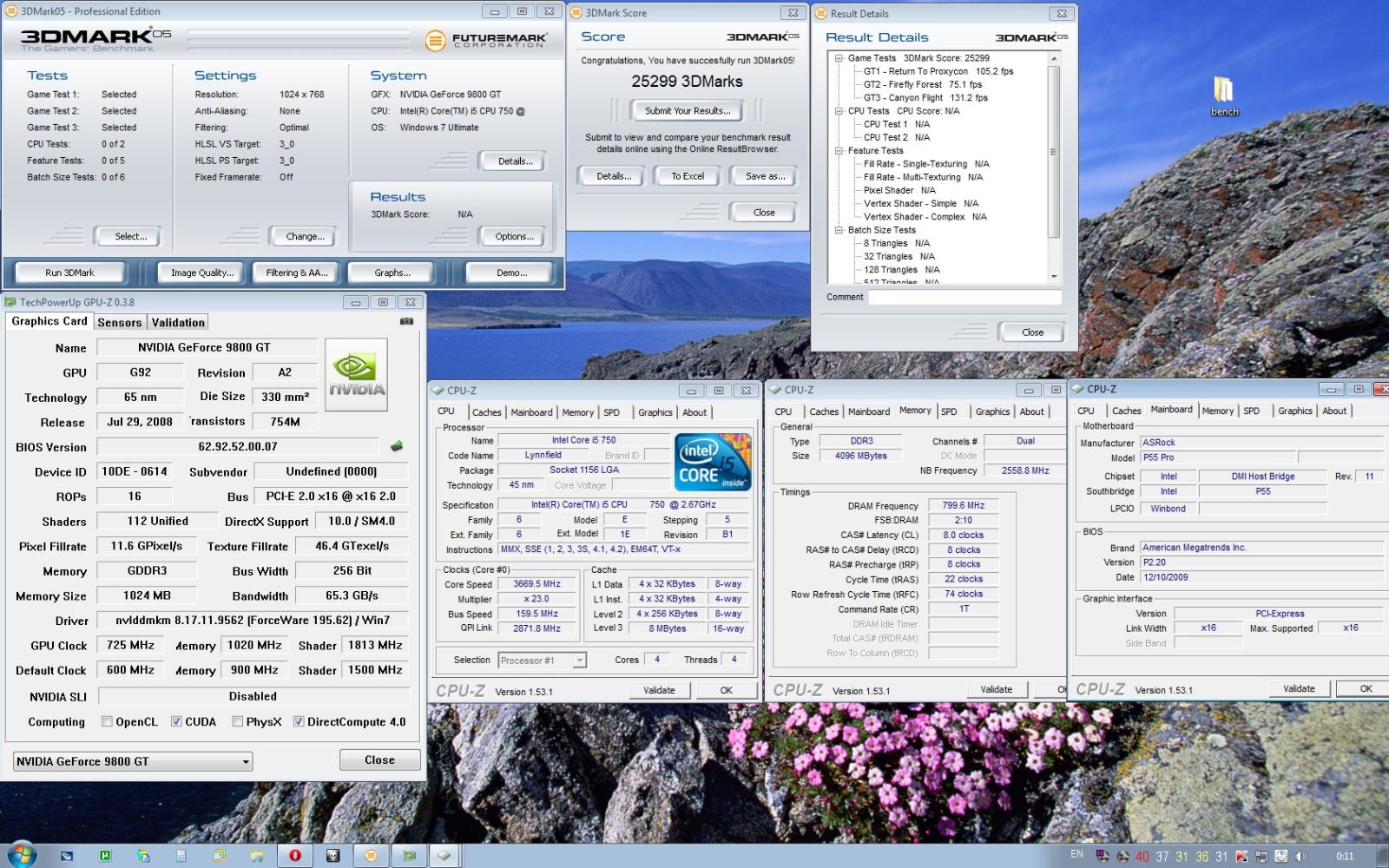Click the Comment input field

(964, 297)
